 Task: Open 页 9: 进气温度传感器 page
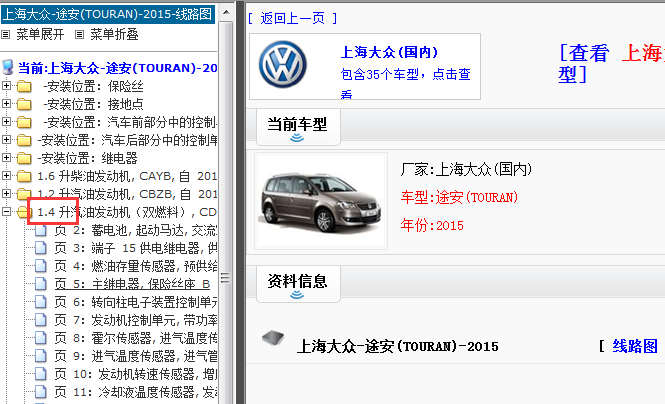(x=136, y=357)
